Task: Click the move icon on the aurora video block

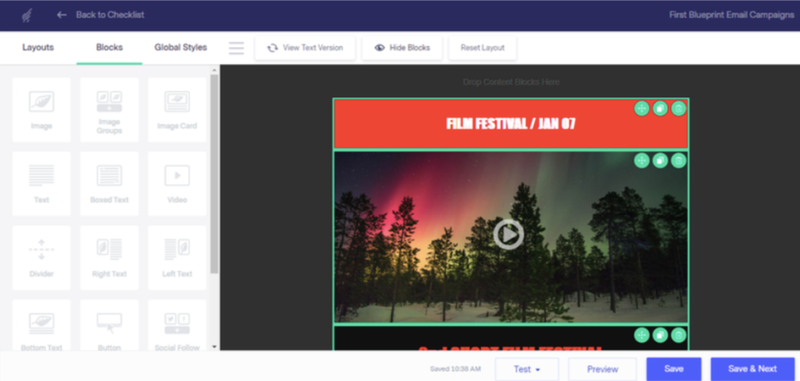Action: (641, 161)
